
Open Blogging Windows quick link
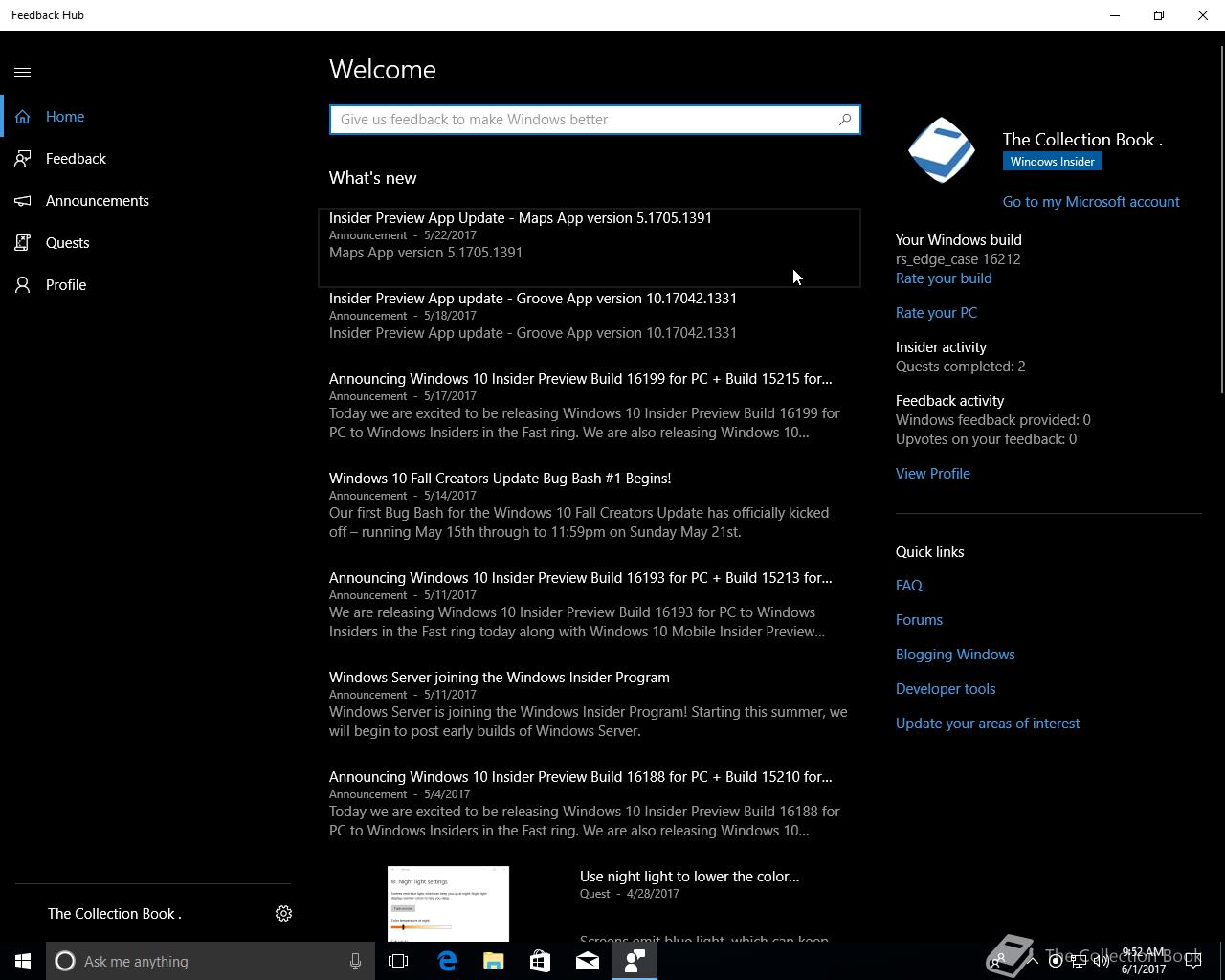(x=955, y=655)
